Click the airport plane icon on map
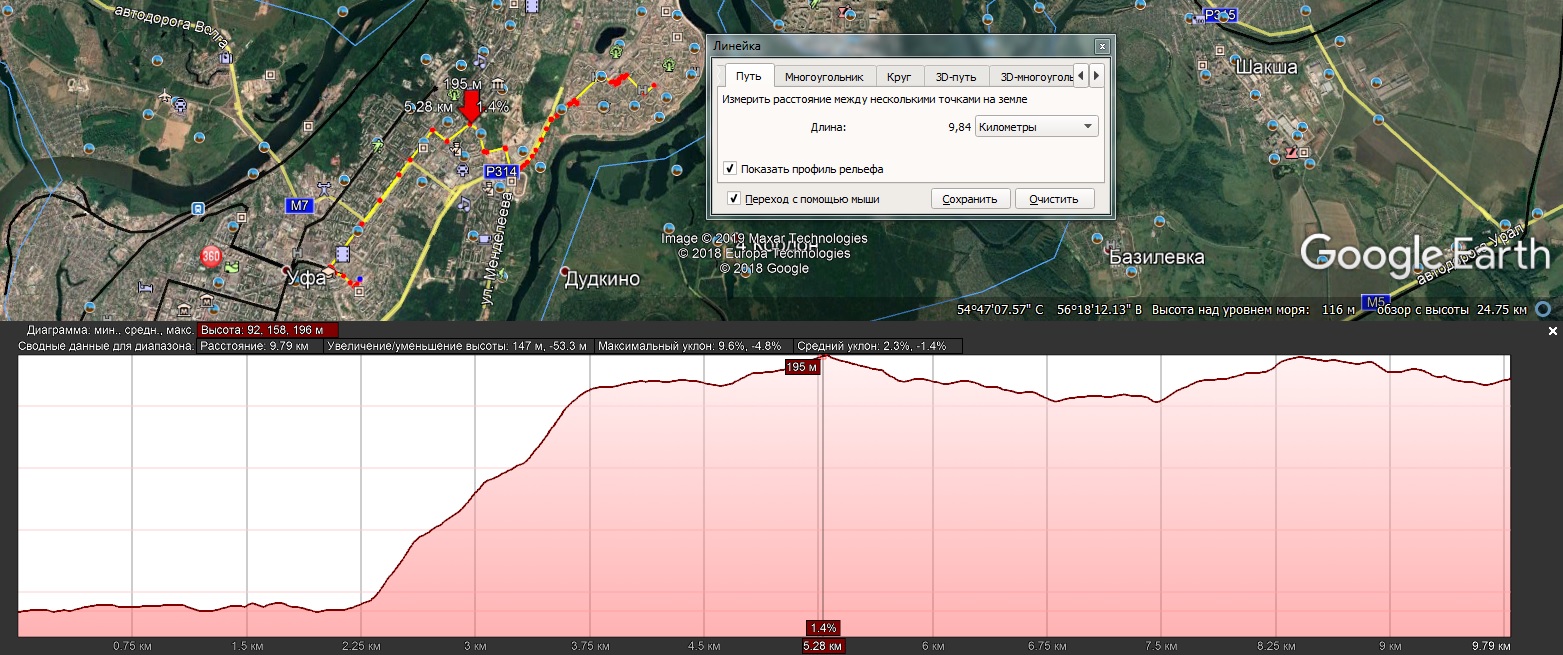 point(165,95)
